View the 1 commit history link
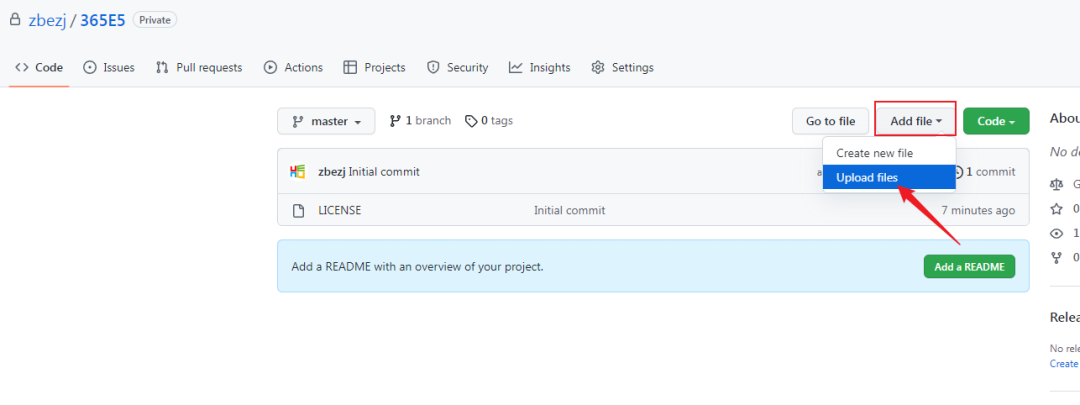1080x405 pixels. (x=990, y=172)
